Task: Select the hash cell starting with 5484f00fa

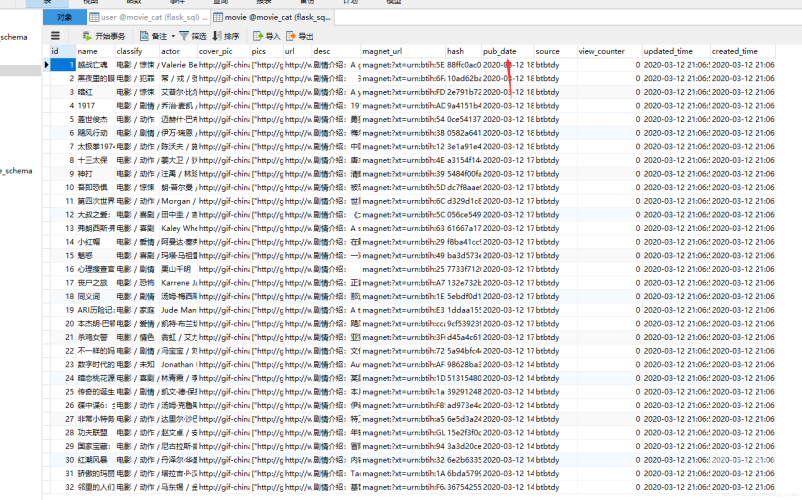Action: point(463,174)
